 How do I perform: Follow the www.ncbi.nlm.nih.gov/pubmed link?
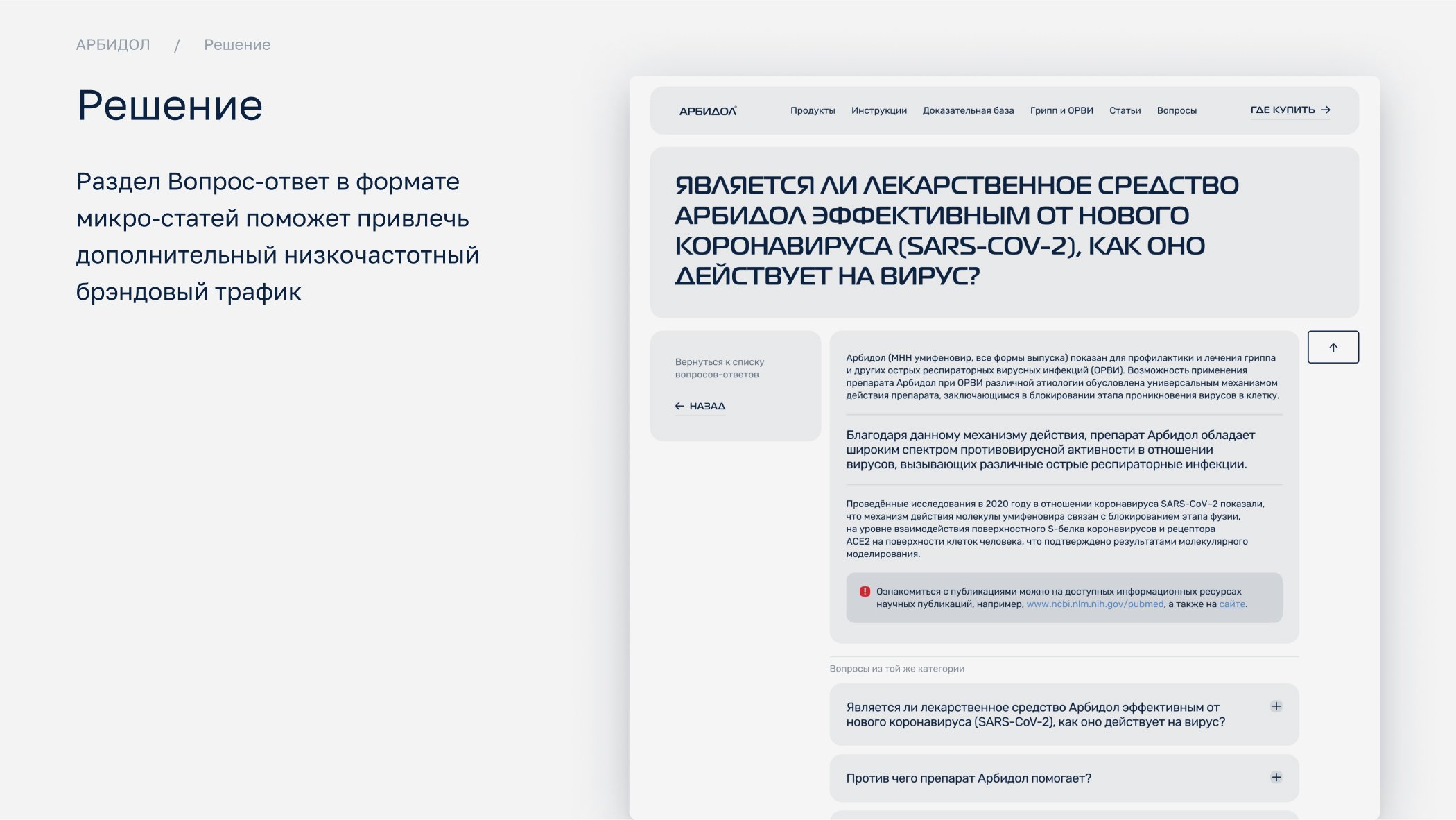[1095, 604]
